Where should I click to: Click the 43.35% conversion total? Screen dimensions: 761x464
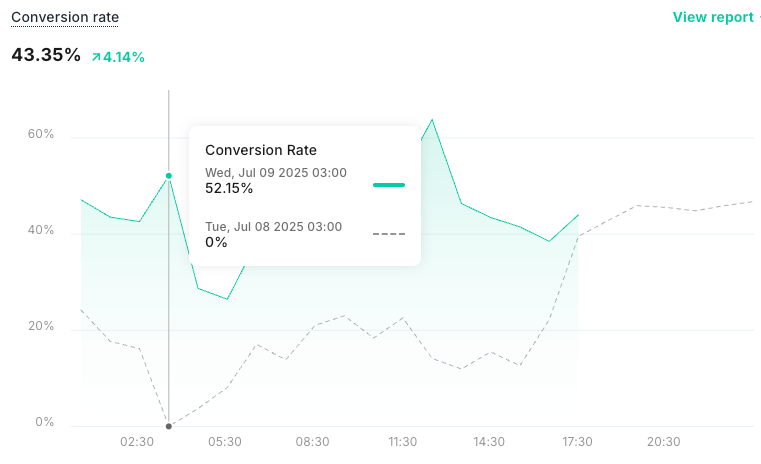coord(46,55)
